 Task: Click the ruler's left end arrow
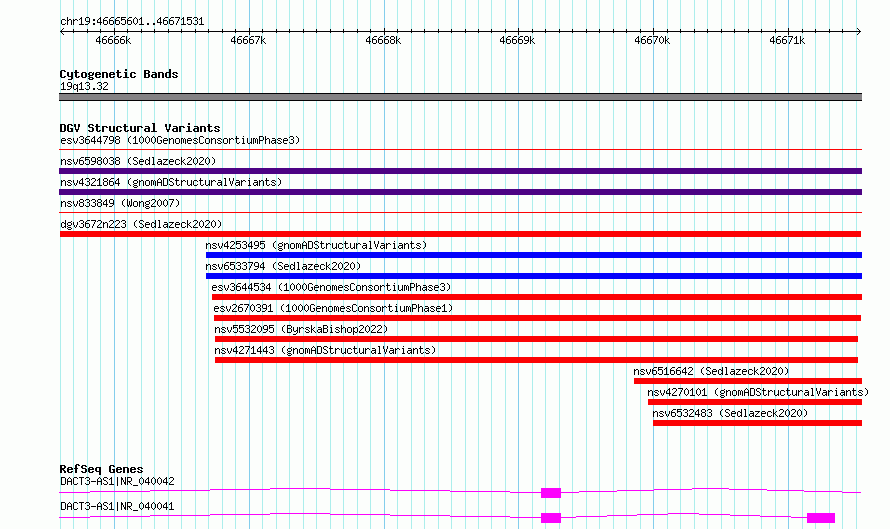click(x=62, y=32)
